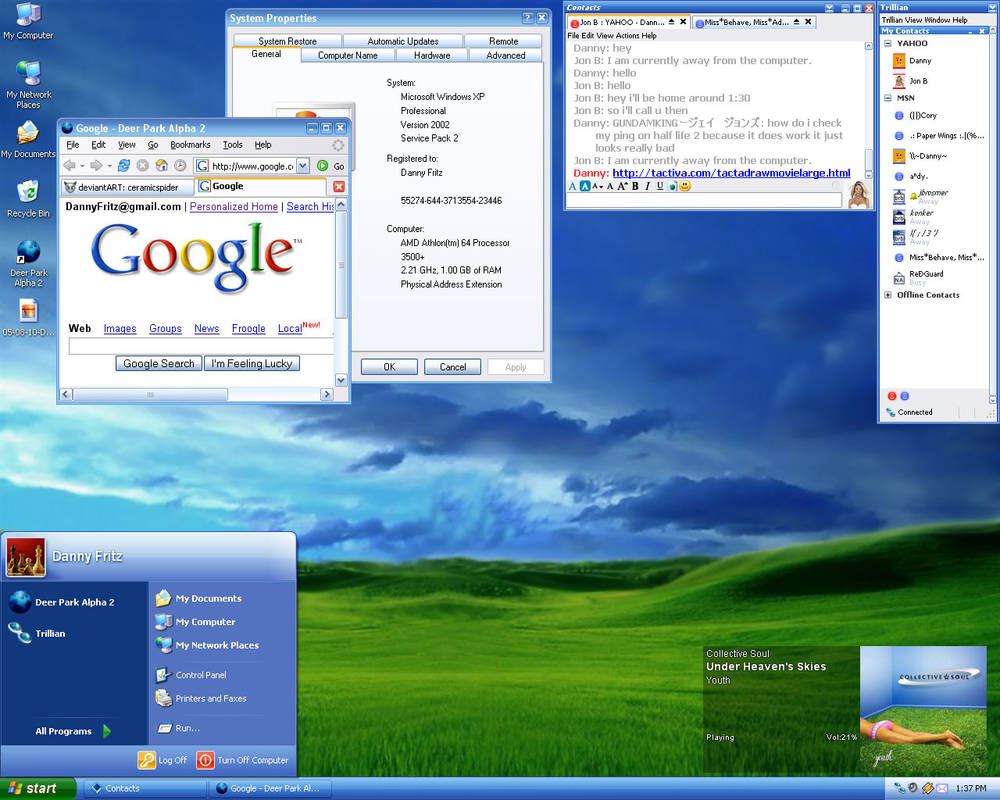Click the Yahoo red status icon in Trillian
1000x800 pixels.
click(892, 396)
